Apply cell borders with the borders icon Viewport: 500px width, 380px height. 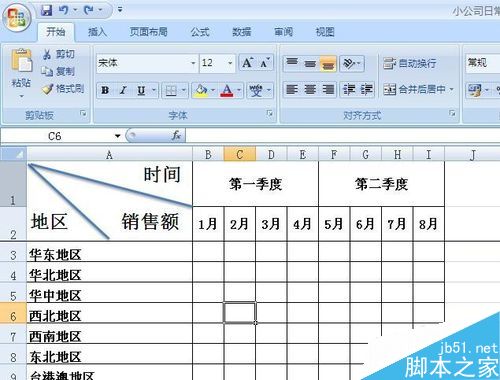(171, 90)
